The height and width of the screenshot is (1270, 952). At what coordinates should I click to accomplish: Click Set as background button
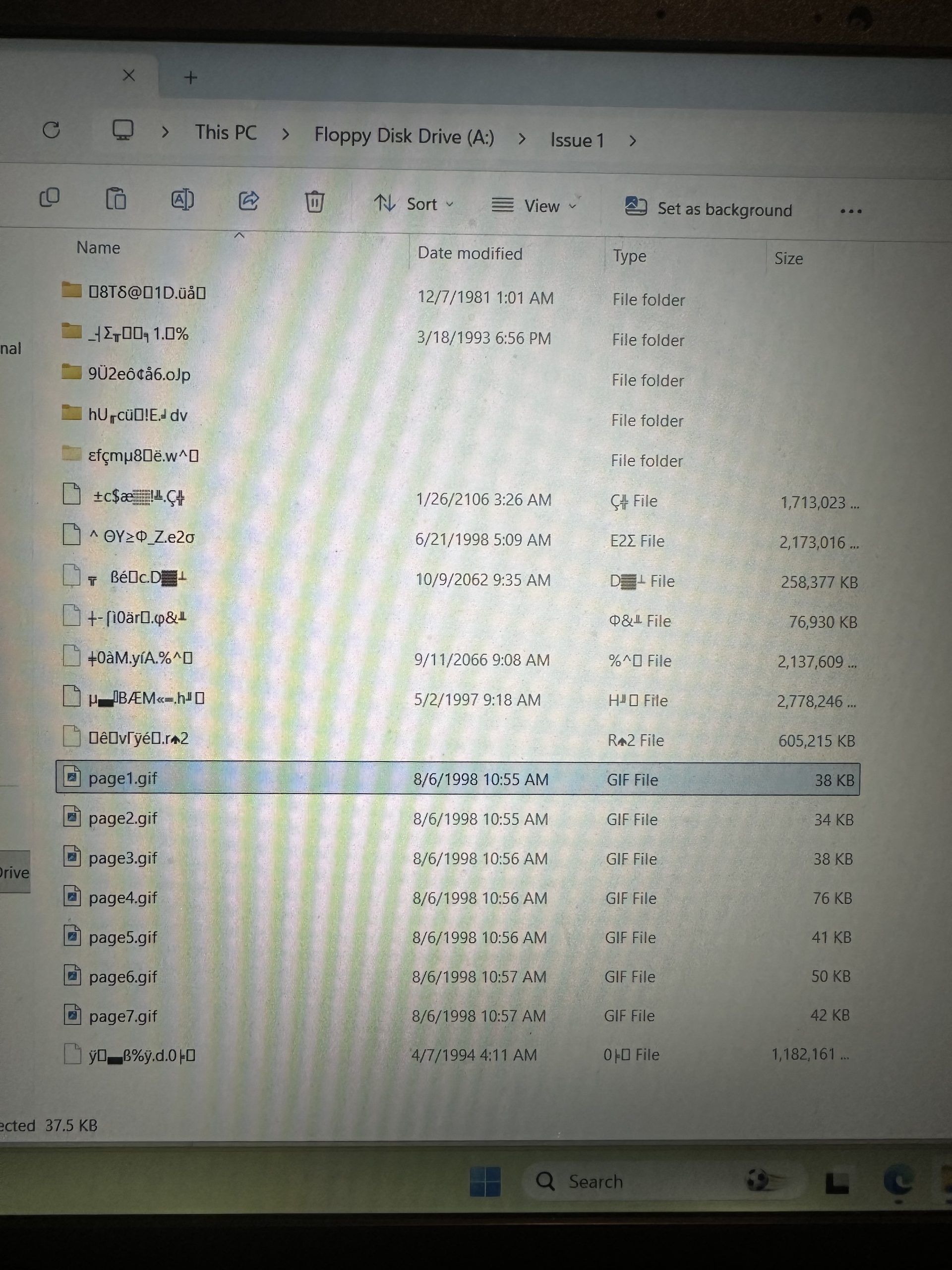tap(708, 208)
